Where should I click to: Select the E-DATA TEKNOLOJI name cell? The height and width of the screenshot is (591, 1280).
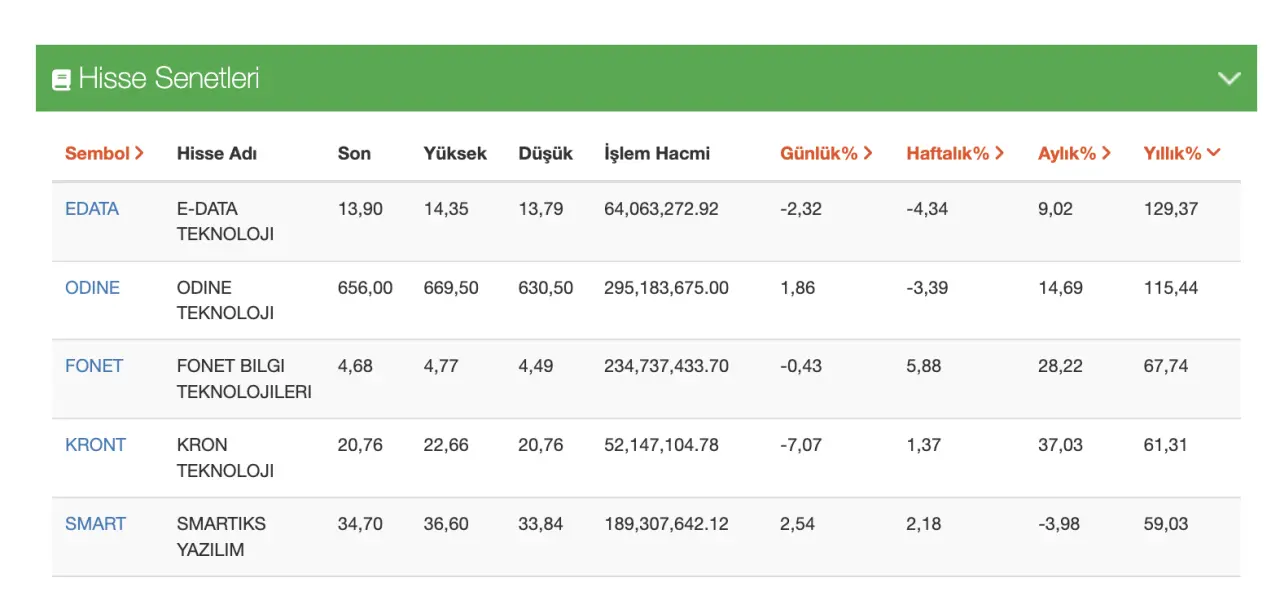pyautogui.click(x=225, y=221)
